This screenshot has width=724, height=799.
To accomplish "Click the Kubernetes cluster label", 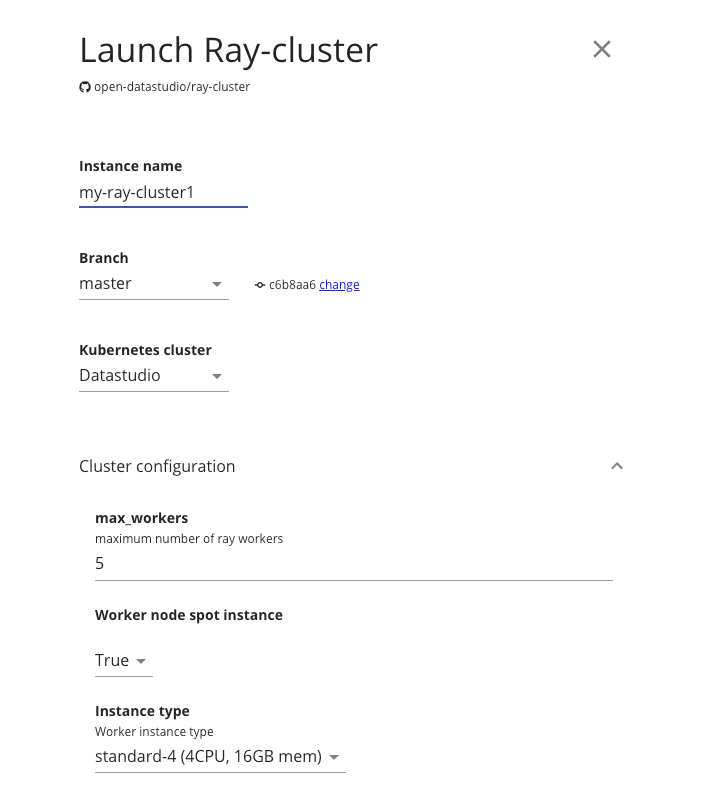I will pyautogui.click(x=145, y=350).
